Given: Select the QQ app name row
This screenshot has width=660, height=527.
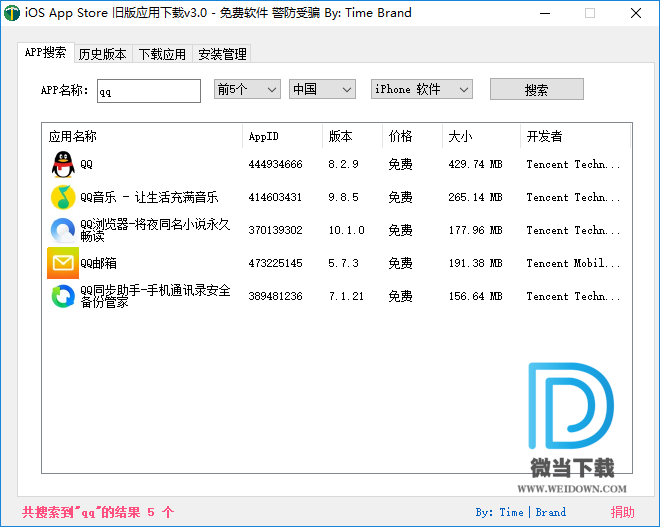Looking at the screenshot, I should pyautogui.click(x=86, y=164).
